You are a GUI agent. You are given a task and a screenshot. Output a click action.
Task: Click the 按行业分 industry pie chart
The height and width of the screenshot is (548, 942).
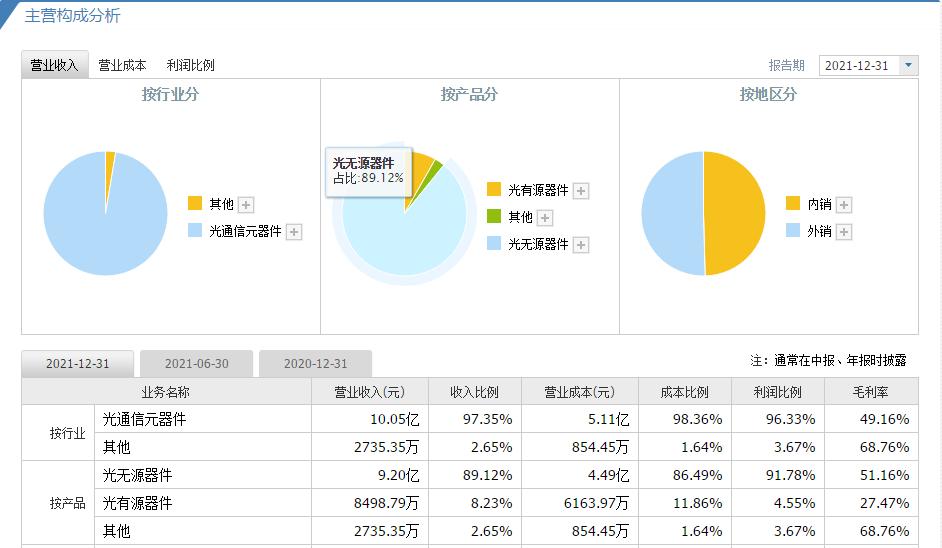tap(105, 213)
